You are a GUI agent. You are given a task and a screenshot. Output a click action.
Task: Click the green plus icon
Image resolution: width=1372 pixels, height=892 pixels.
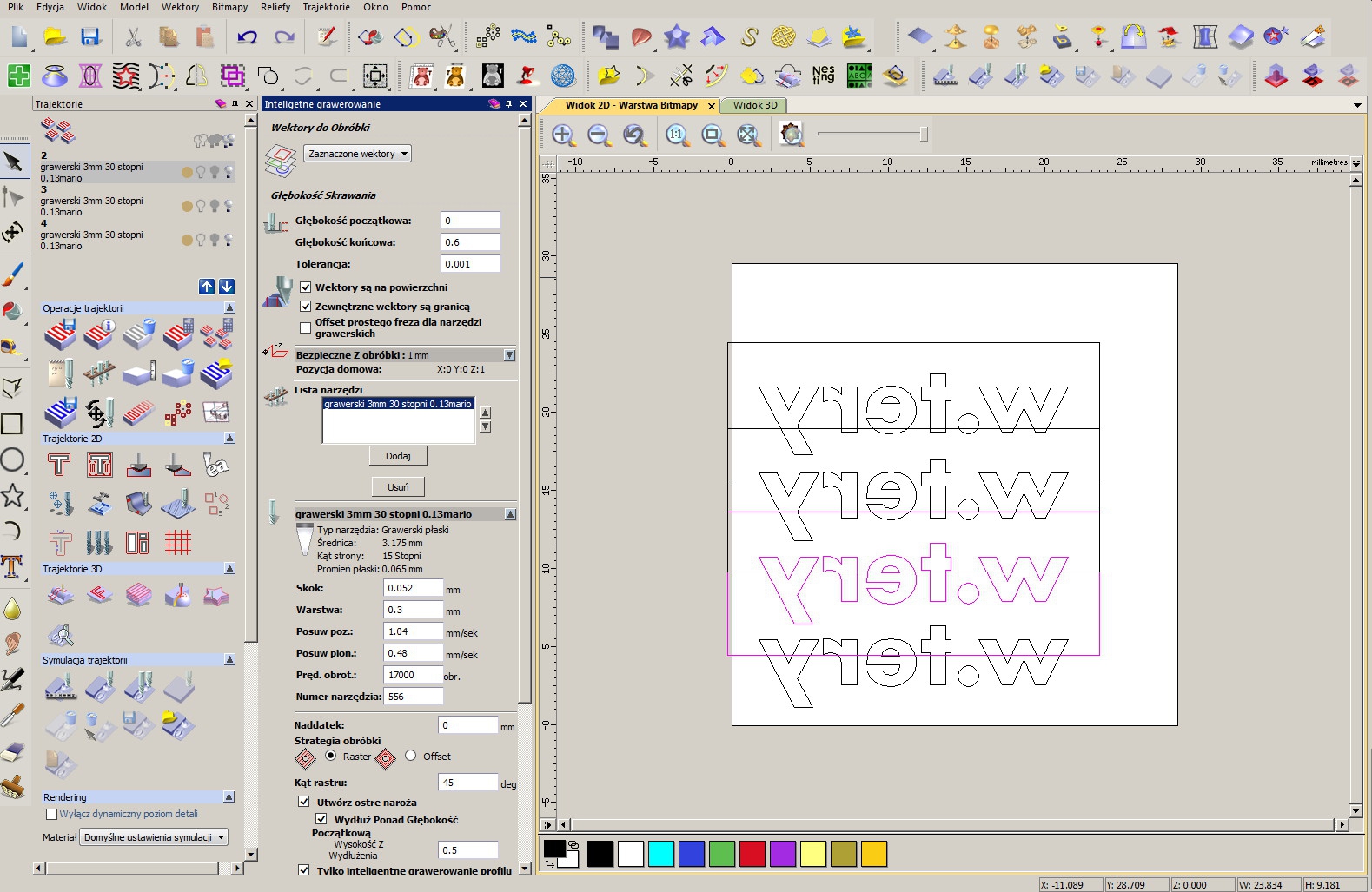click(19, 76)
